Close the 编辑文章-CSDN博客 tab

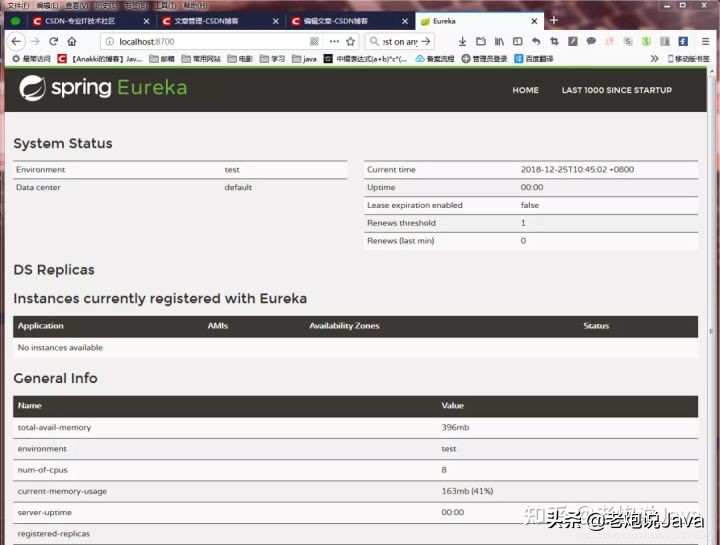point(405,21)
